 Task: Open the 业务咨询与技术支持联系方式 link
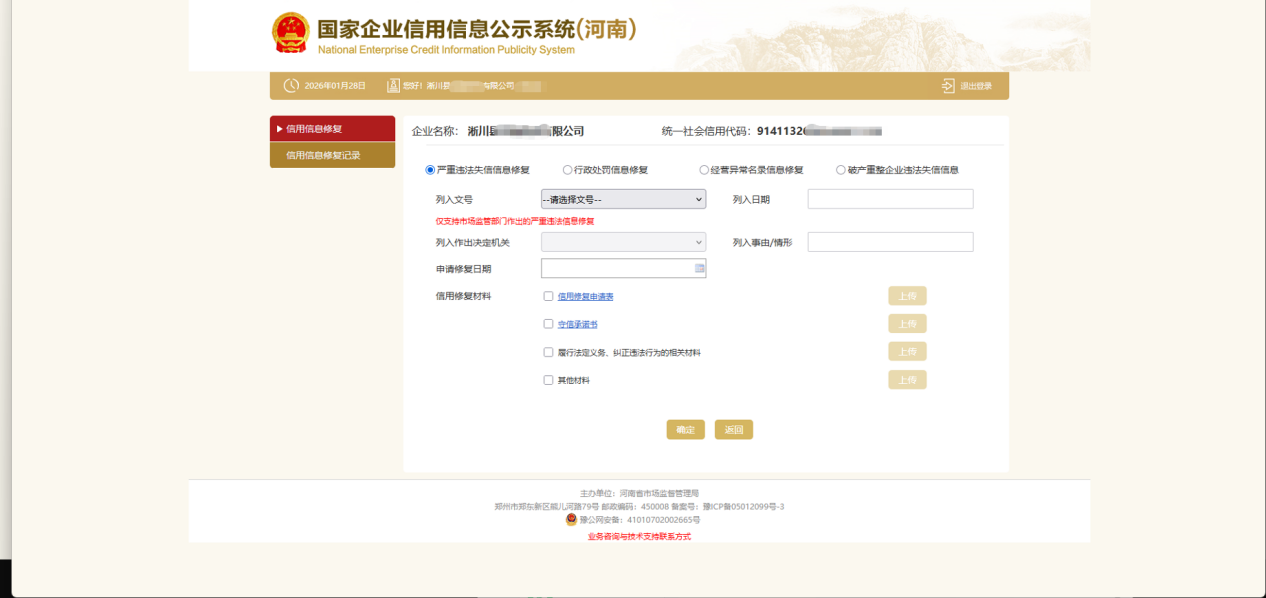click(639, 537)
